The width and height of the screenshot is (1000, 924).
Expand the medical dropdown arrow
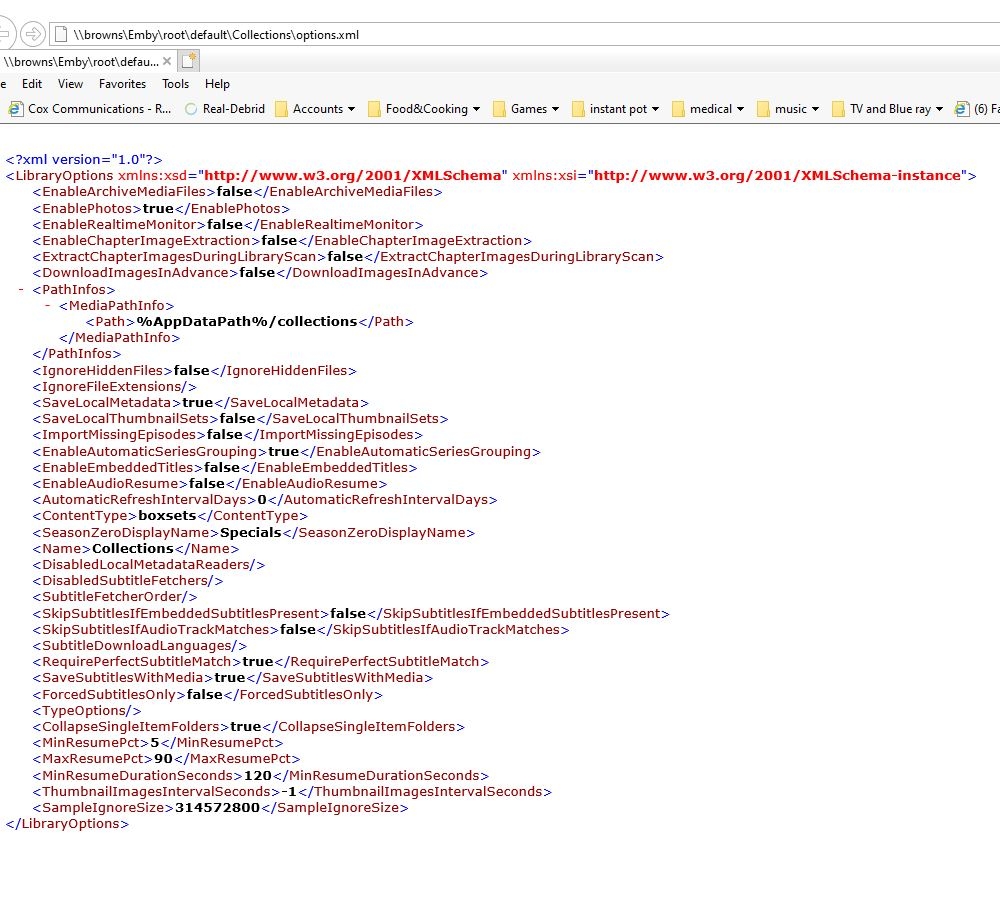(x=740, y=109)
